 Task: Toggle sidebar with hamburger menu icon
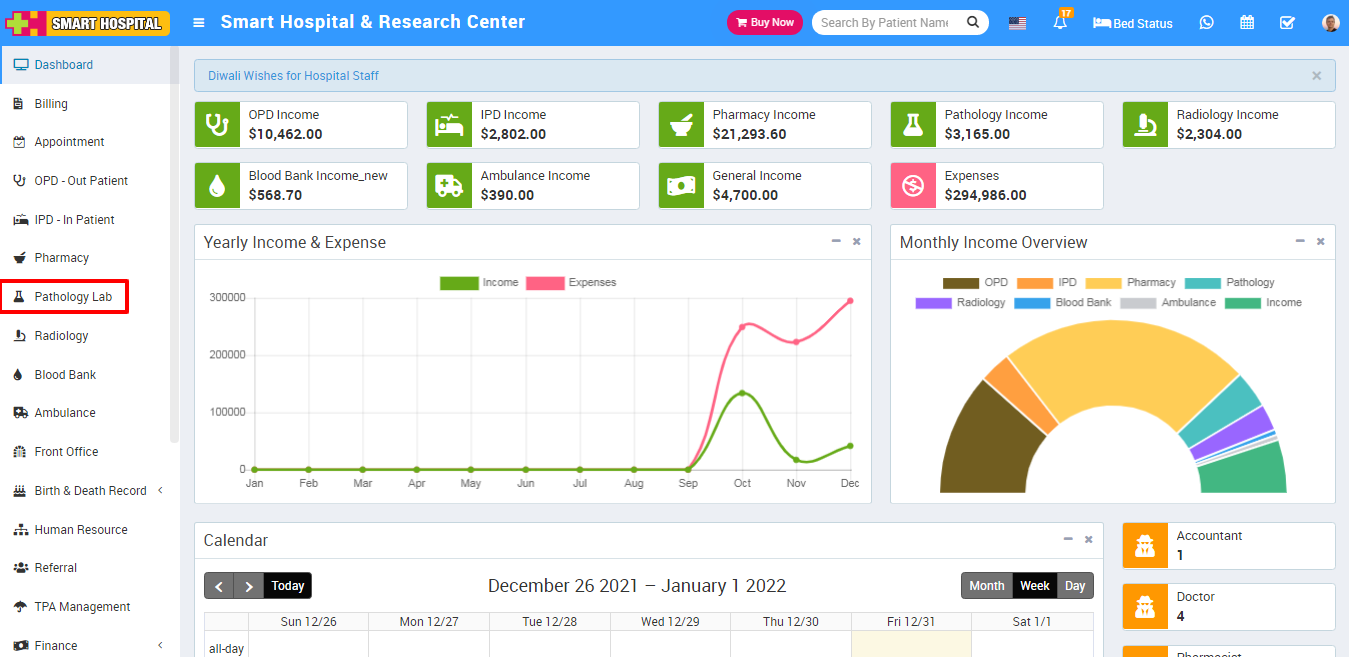[199, 23]
